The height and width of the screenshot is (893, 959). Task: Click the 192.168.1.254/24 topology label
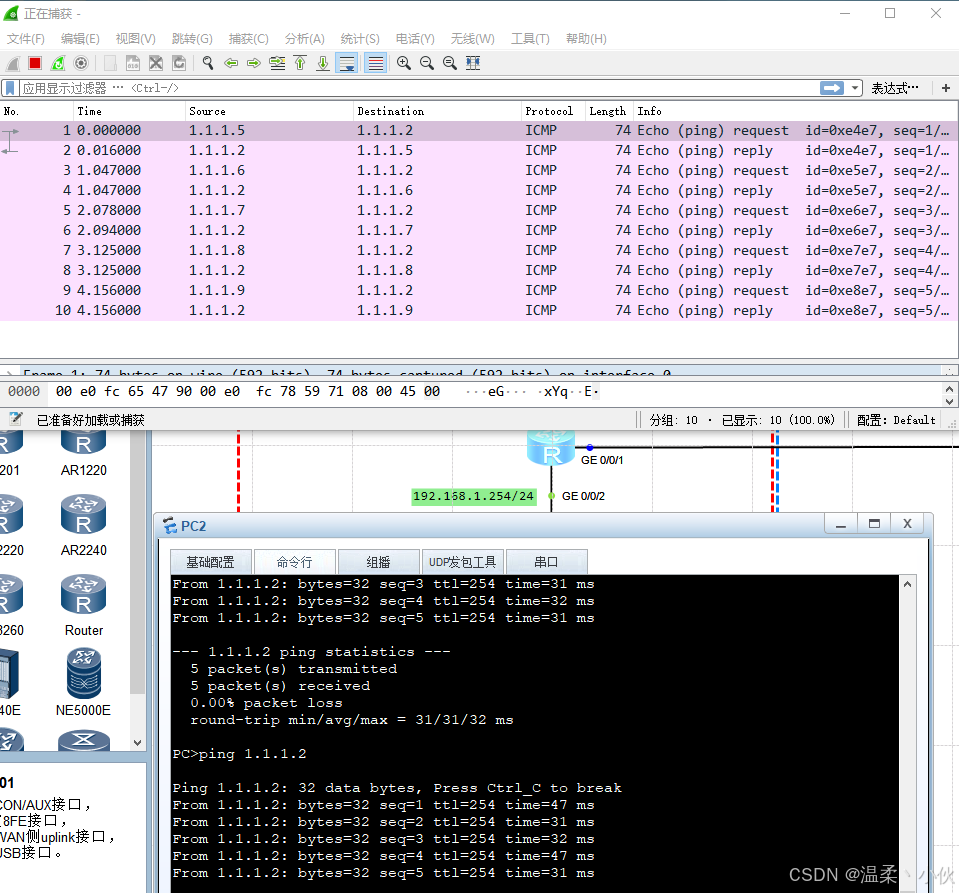(x=473, y=496)
